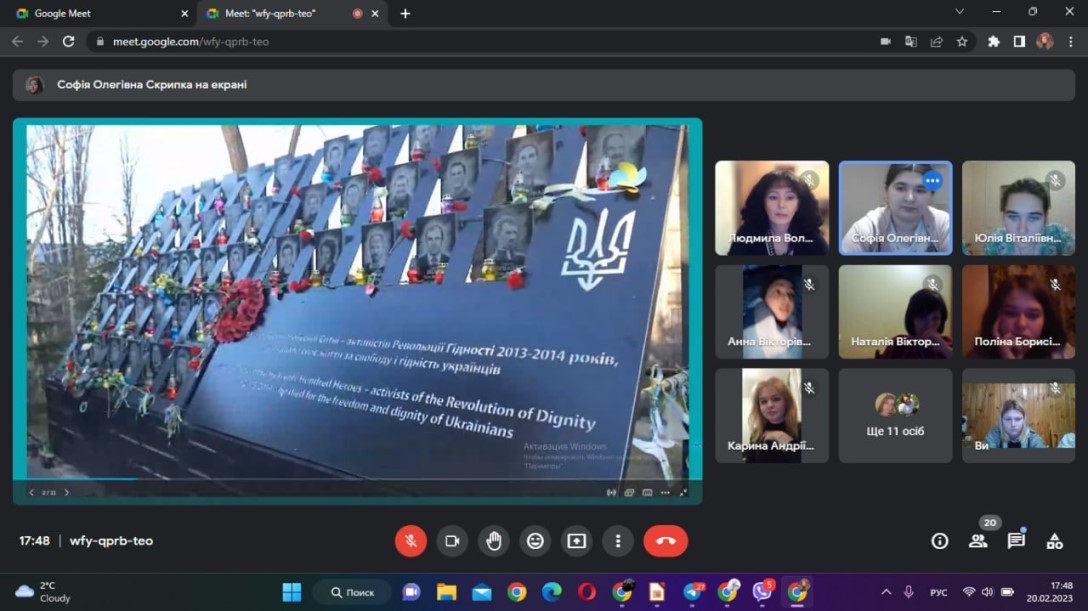Open camera permission icon in address bar

(885, 42)
